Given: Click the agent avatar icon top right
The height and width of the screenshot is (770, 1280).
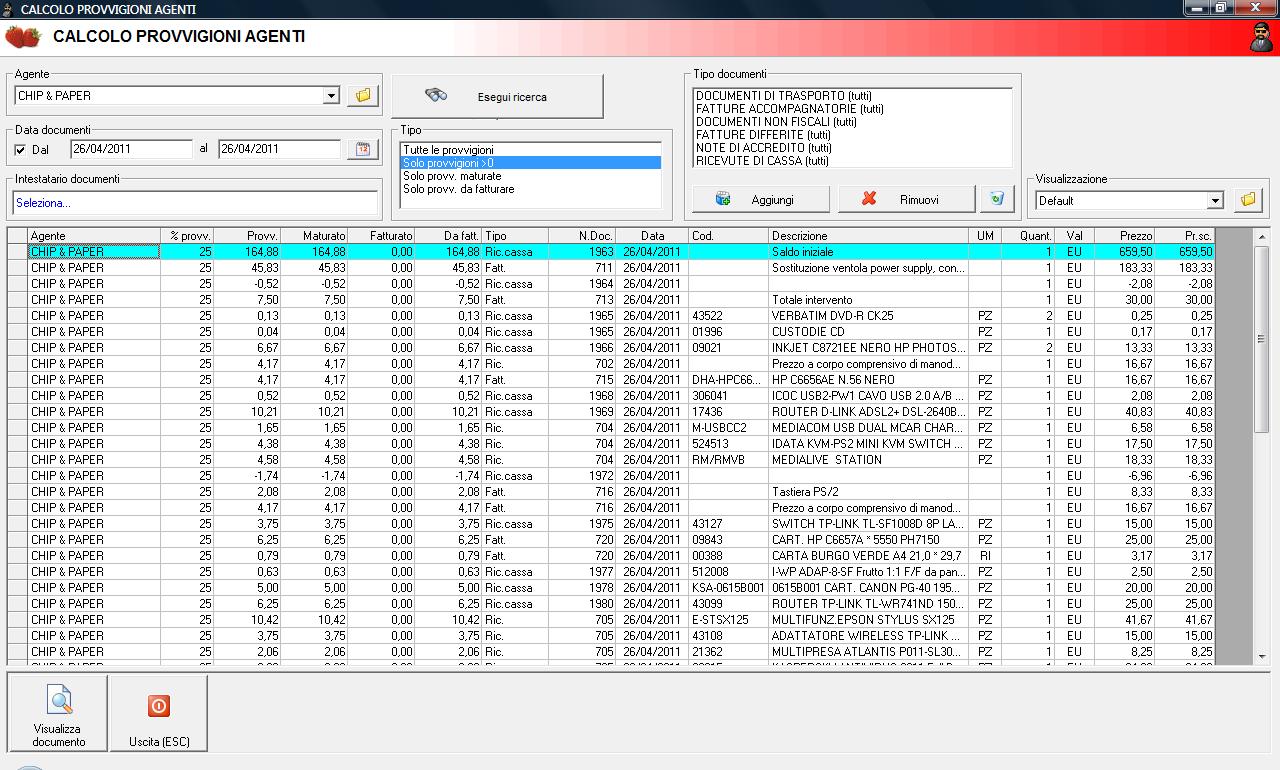Looking at the screenshot, I should tap(1261, 38).
